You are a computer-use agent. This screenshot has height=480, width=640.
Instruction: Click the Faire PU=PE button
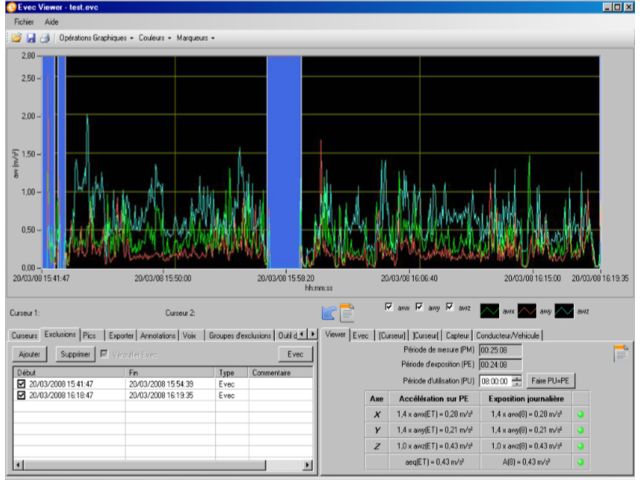[x=552, y=381]
